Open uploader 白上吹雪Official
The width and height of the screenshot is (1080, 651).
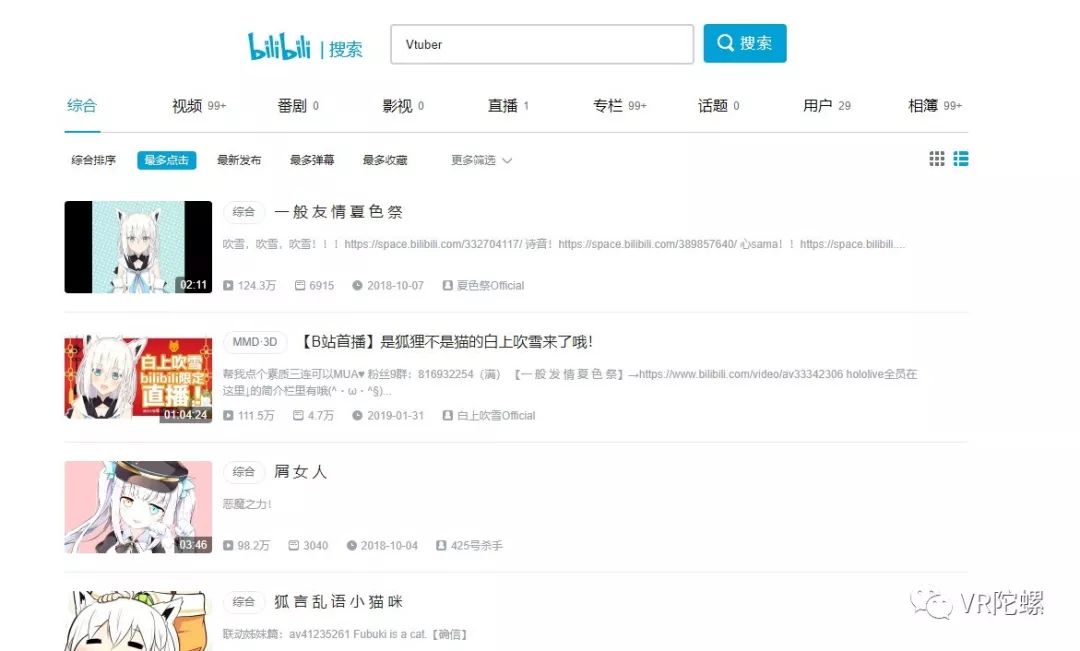[x=496, y=415]
